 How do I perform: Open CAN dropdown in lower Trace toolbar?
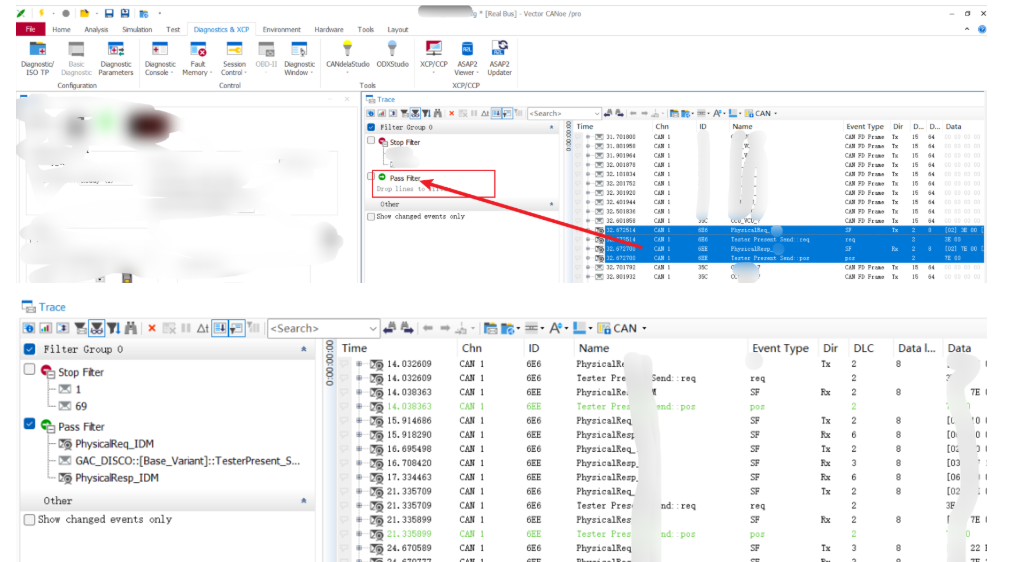(644, 328)
